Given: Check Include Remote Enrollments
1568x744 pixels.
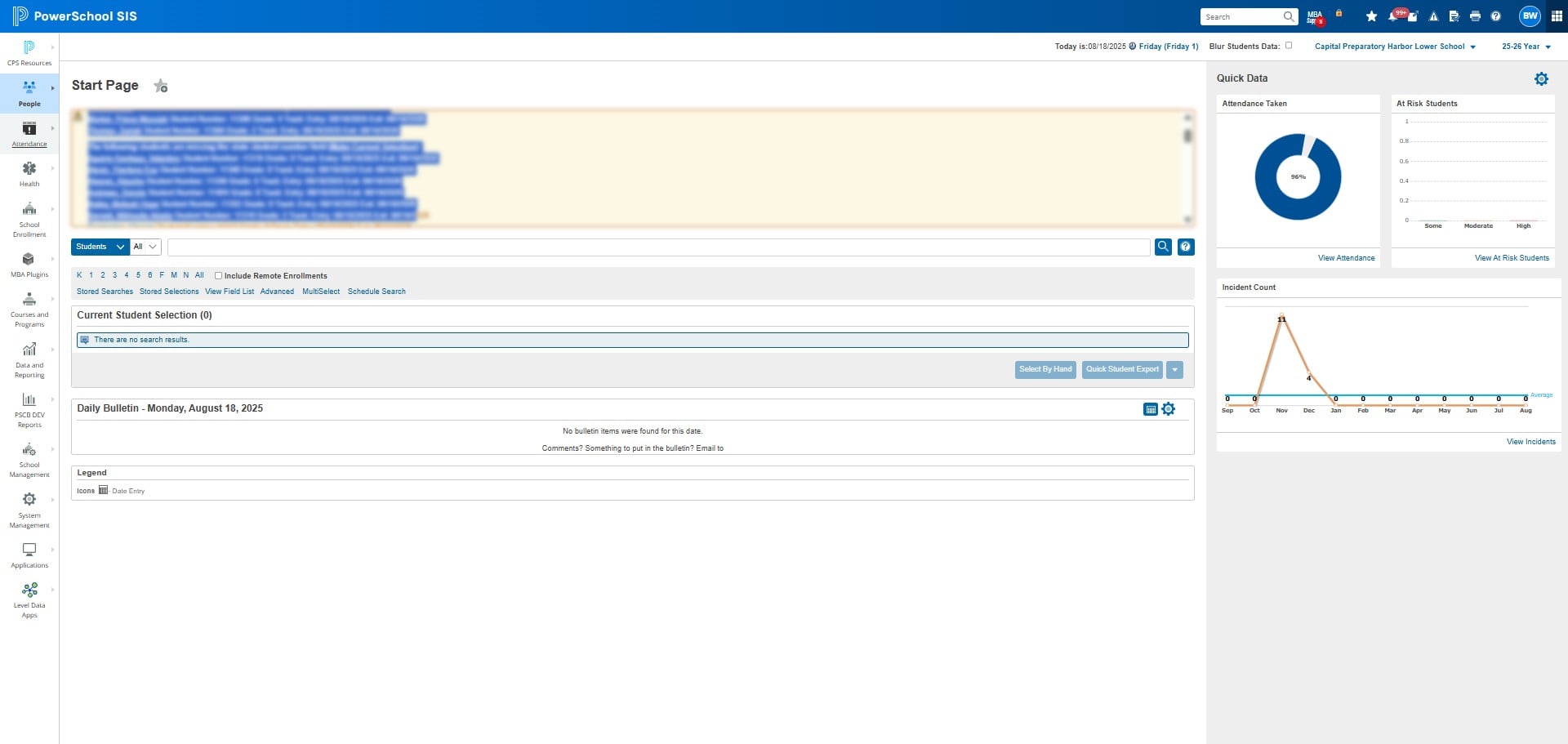Looking at the screenshot, I should pos(218,276).
